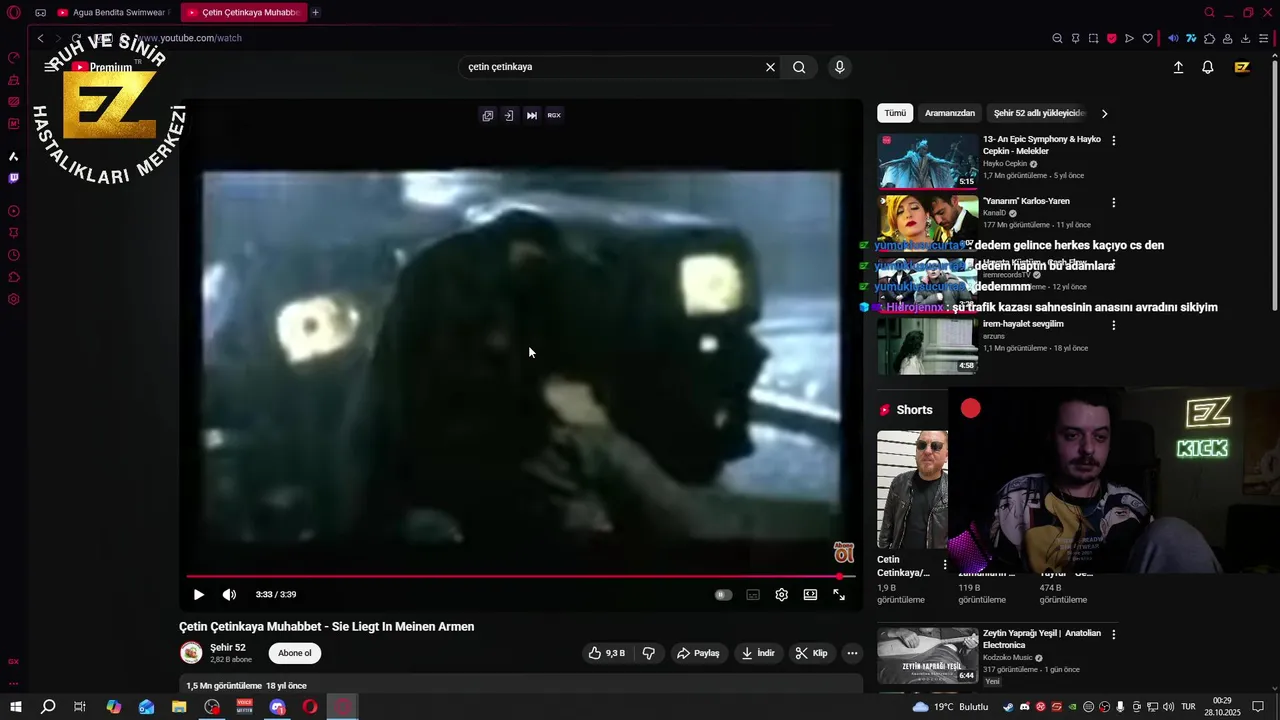Switch to theater mode
The image size is (1280, 720).
point(810,594)
